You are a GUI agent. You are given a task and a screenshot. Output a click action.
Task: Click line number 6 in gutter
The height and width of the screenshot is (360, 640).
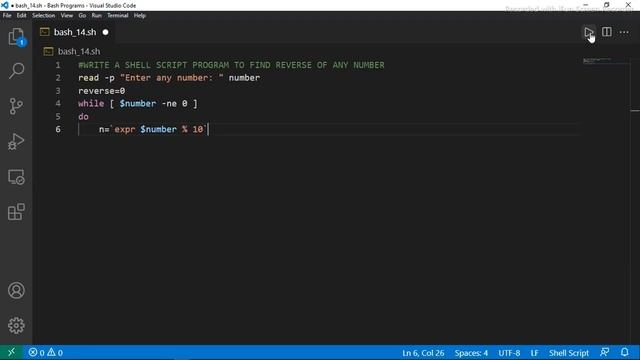58,129
